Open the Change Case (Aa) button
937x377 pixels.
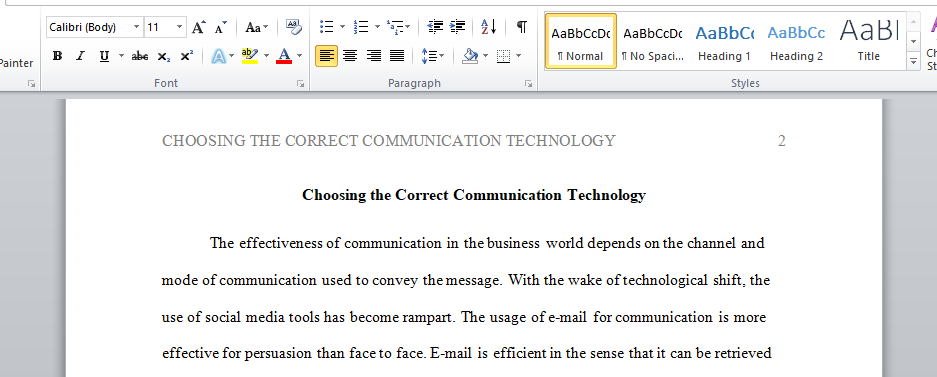[x=256, y=27]
